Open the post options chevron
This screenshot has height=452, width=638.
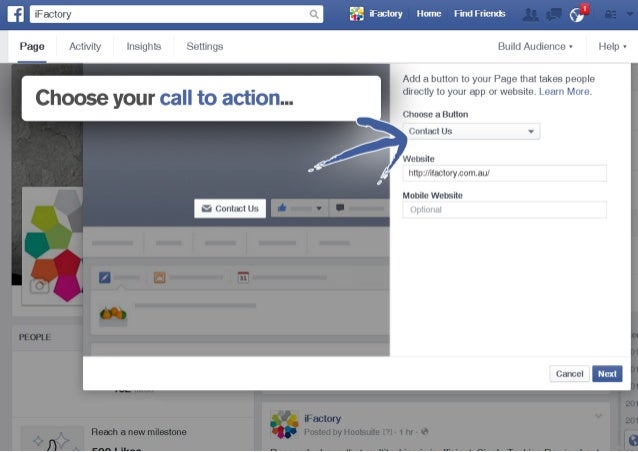pos(598,416)
